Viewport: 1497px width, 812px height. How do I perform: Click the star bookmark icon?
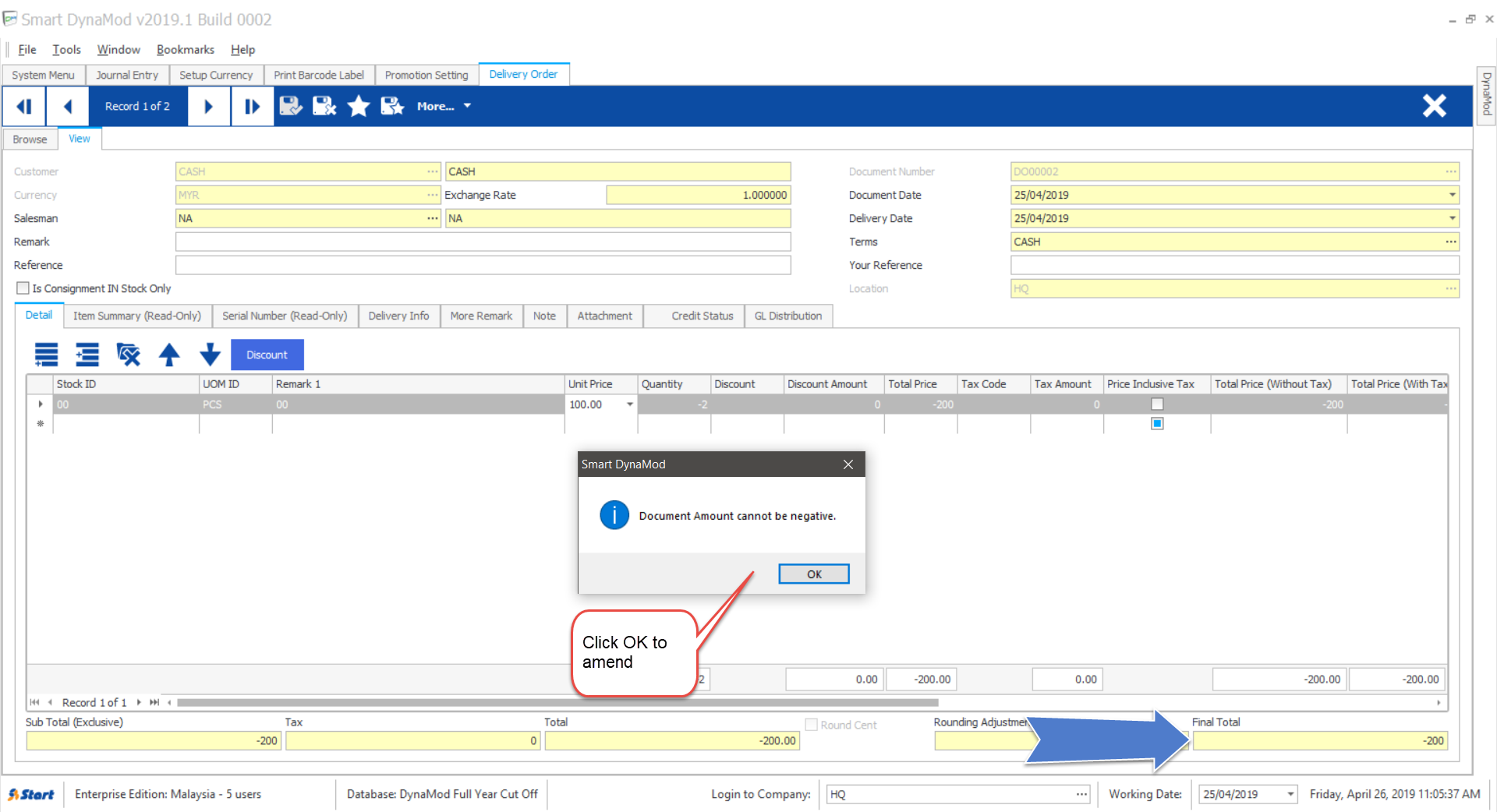pyautogui.click(x=359, y=106)
